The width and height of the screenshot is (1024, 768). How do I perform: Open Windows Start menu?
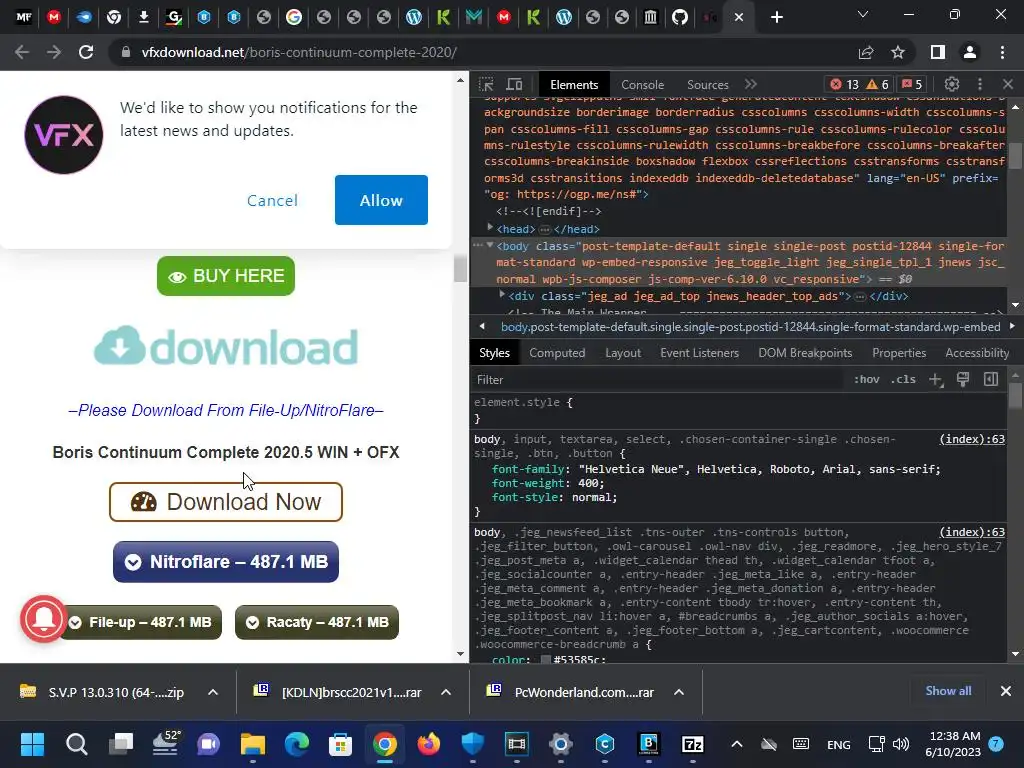(x=32, y=744)
